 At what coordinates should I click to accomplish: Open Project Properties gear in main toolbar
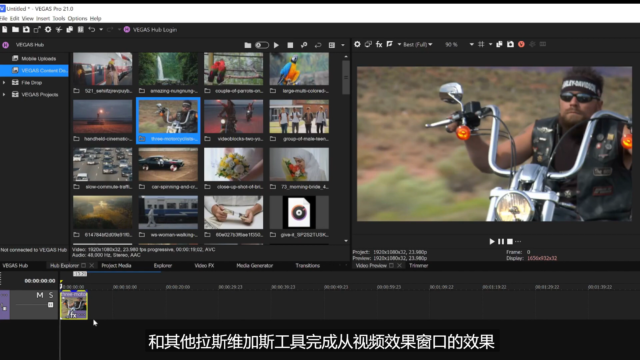click(x=48, y=29)
